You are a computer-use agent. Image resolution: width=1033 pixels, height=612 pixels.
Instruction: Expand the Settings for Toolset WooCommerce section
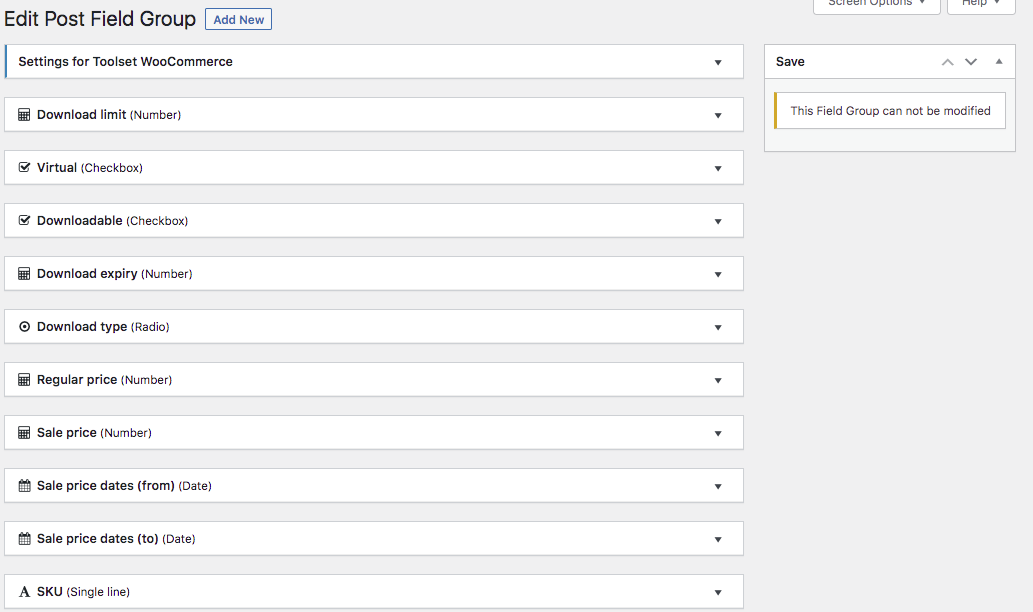718,62
